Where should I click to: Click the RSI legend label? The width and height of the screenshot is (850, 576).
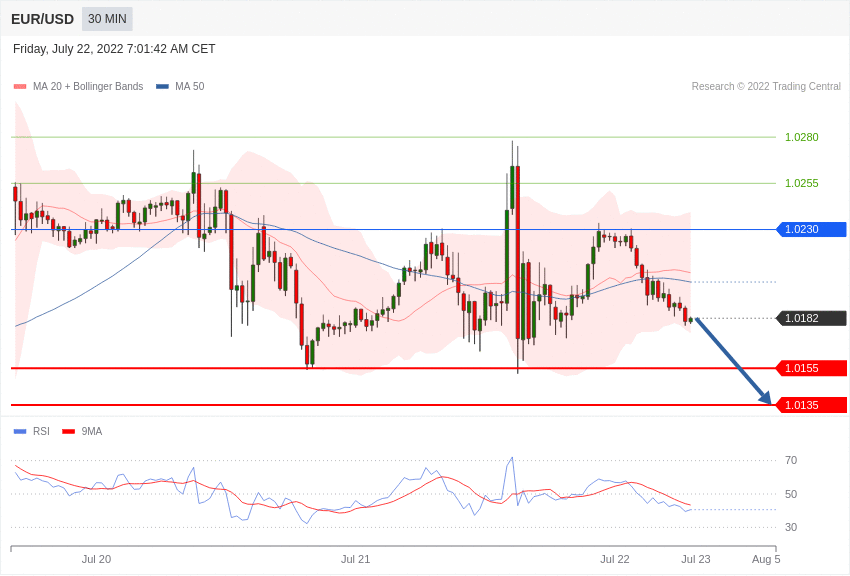[41, 431]
